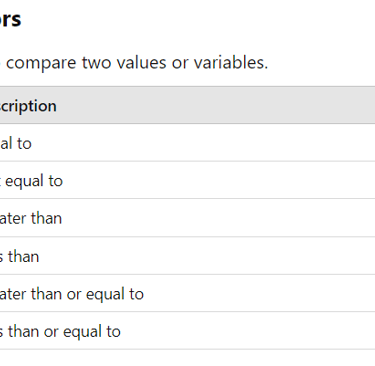The image size is (375, 366).
Task: Click the word 'variables' in the paragraph
Action: (x=231, y=62)
